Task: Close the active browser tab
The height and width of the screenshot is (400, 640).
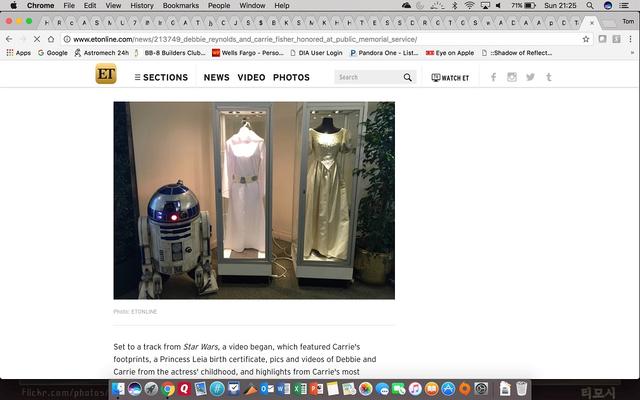Action: click(592, 23)
